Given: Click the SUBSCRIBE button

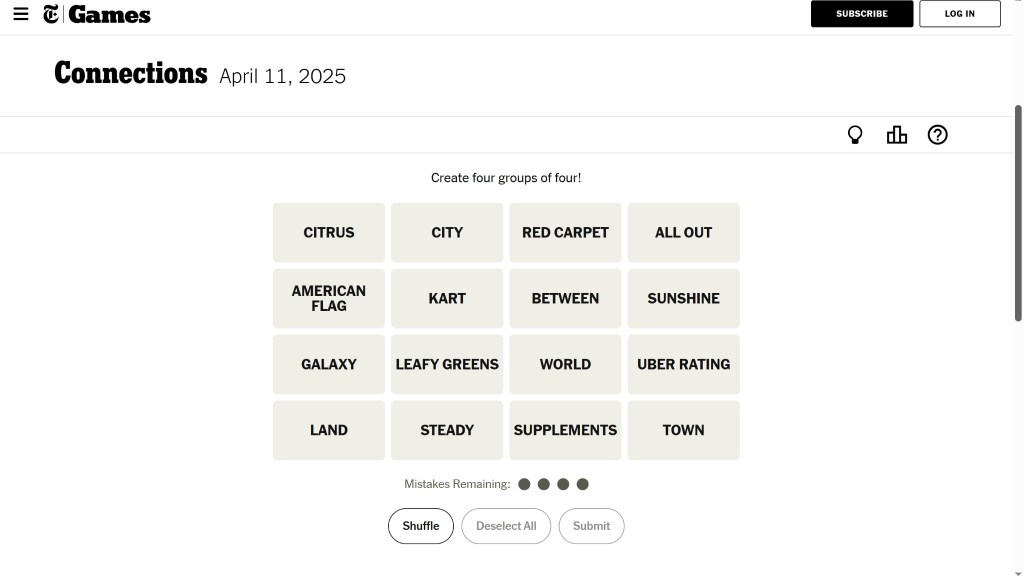Looking at the screenshot, I should [x=861, y=14].
